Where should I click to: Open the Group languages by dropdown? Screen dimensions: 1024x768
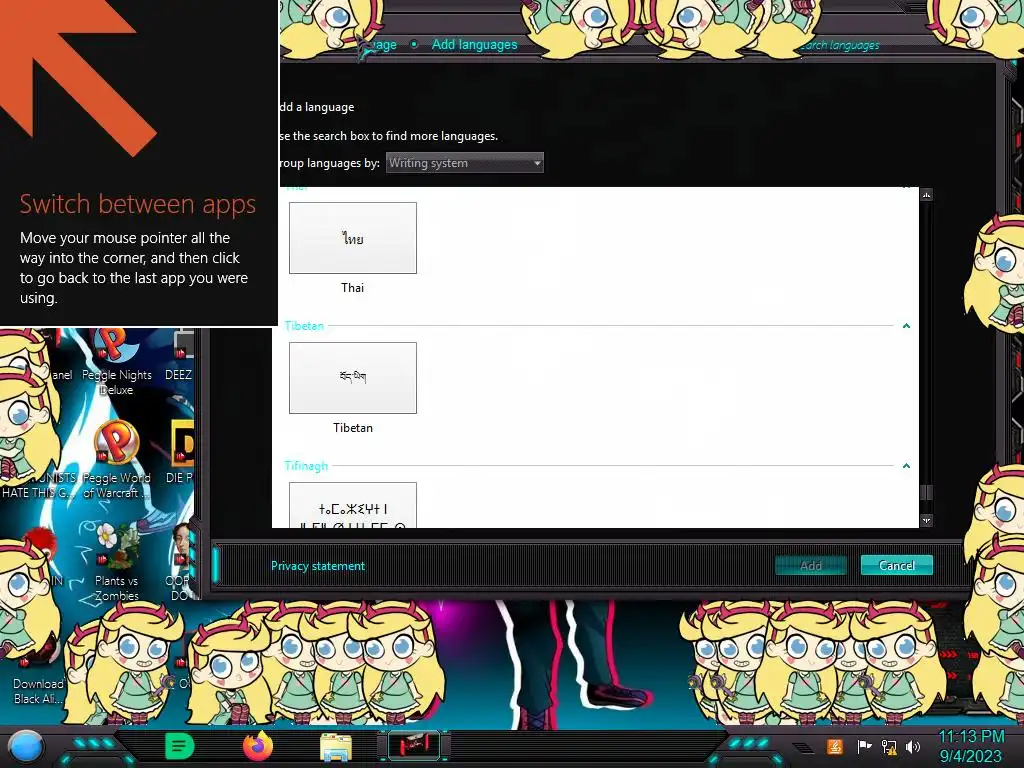tap(464, 163)
